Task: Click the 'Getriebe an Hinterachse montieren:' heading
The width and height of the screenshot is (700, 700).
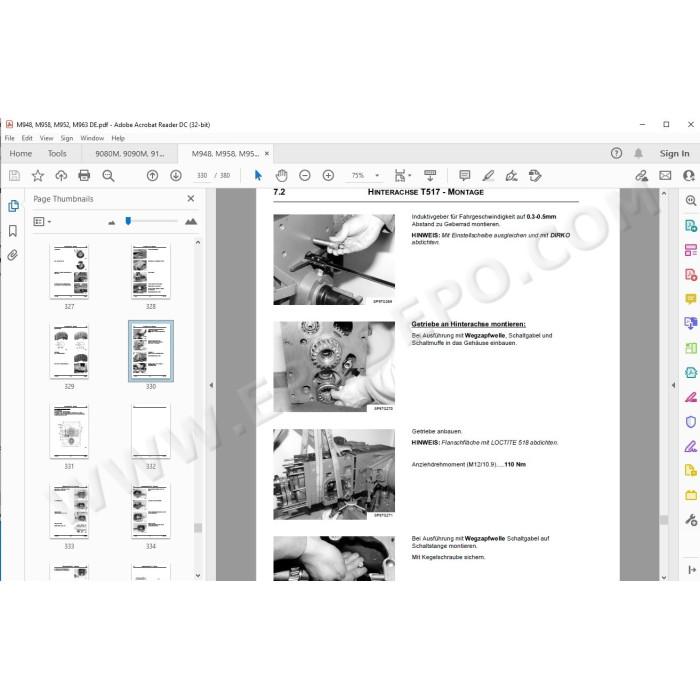Action: (x=468, y=324)
